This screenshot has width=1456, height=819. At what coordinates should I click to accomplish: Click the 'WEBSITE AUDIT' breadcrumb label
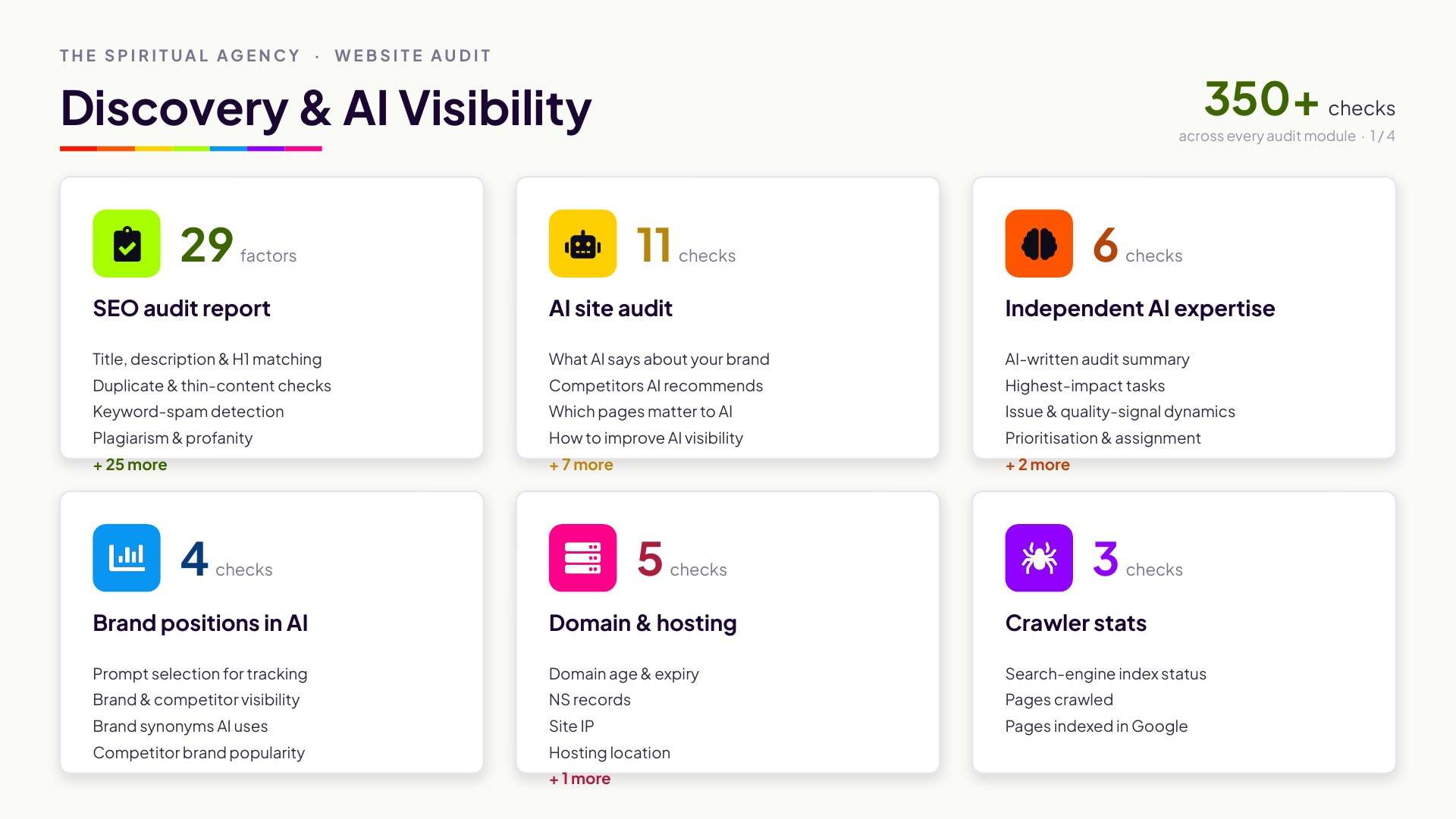[413, 56]
